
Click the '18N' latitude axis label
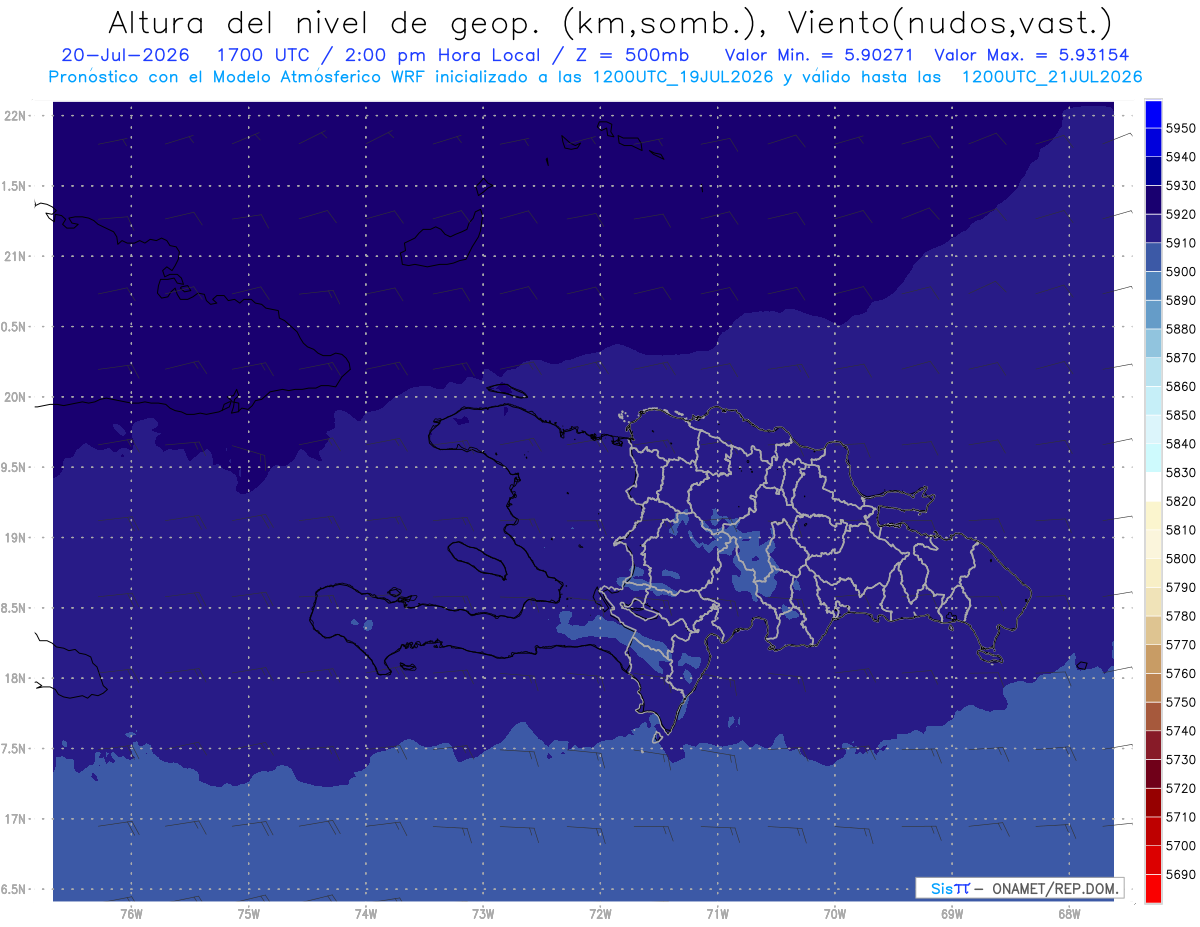coord(14,678)
